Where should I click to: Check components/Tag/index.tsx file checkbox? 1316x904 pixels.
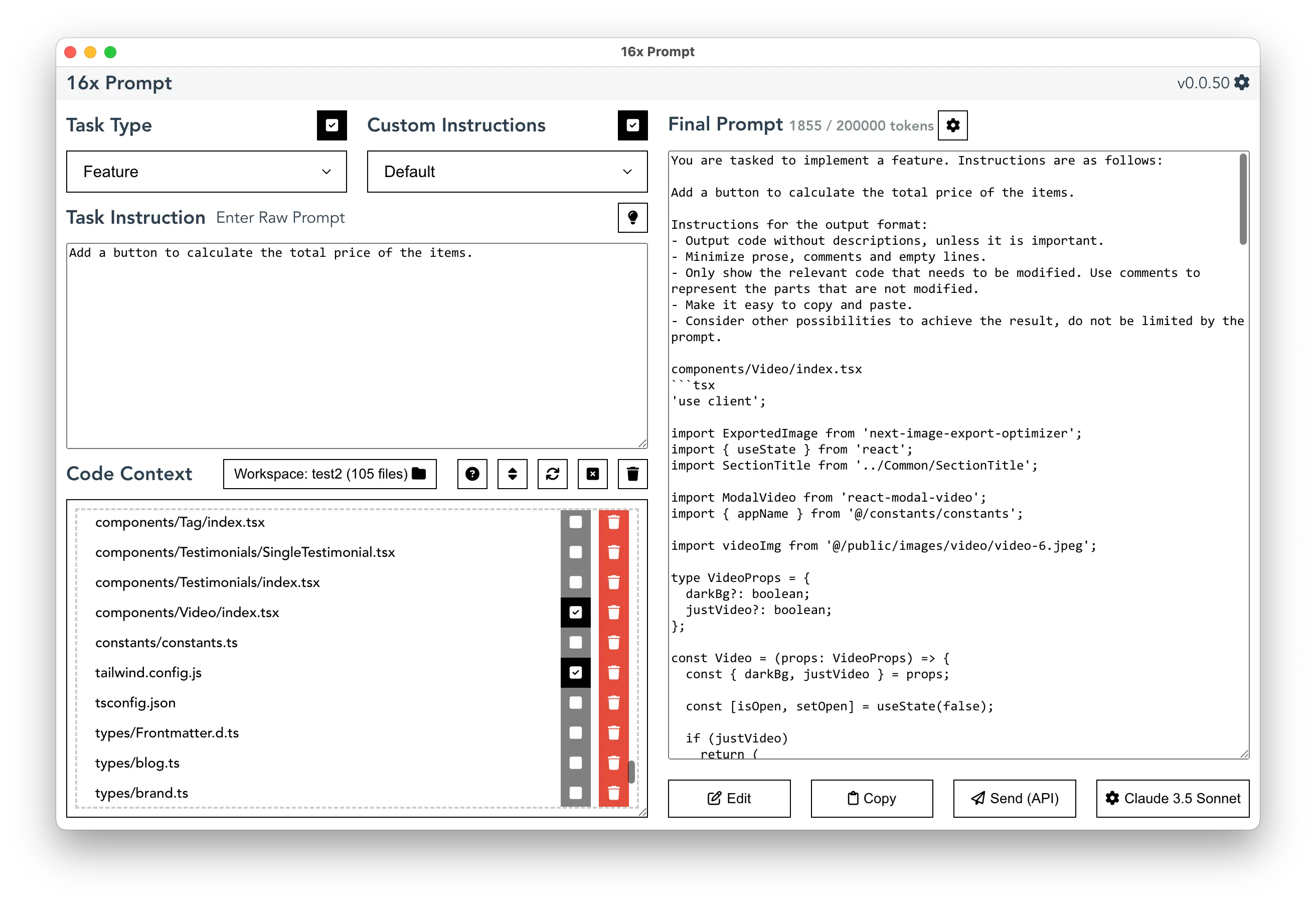coord(575,522)
